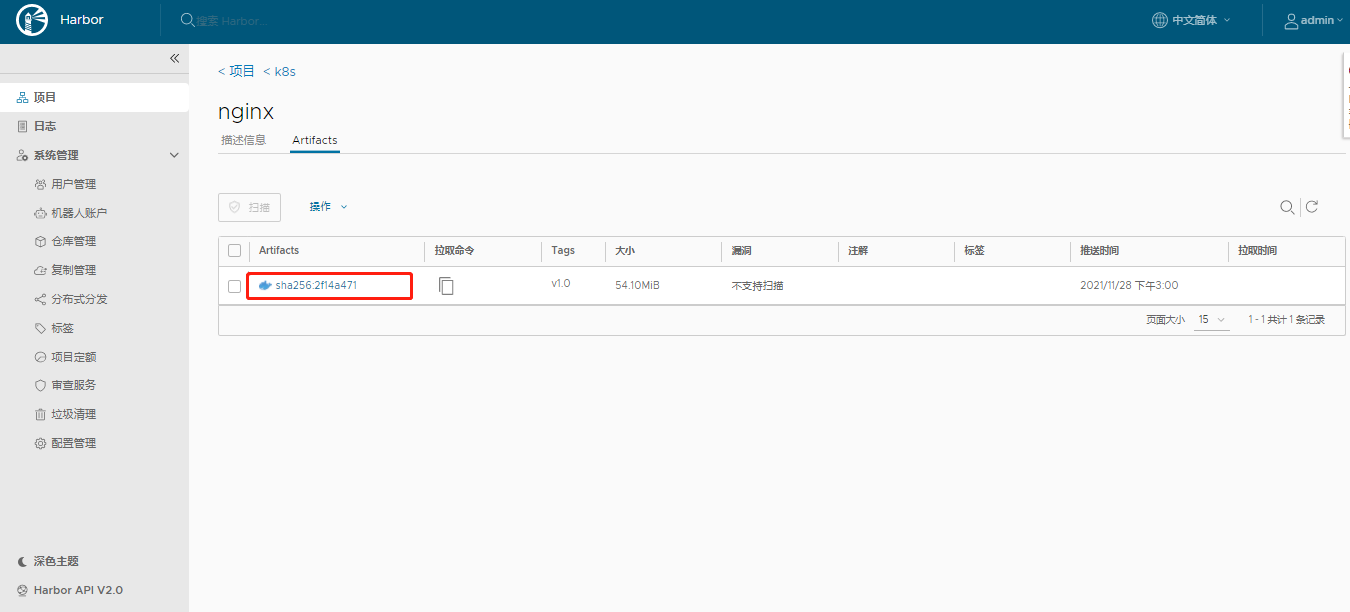Open artifact filter search icon
Viewport: 1350px width, 612px height.
coord(1287,207)
